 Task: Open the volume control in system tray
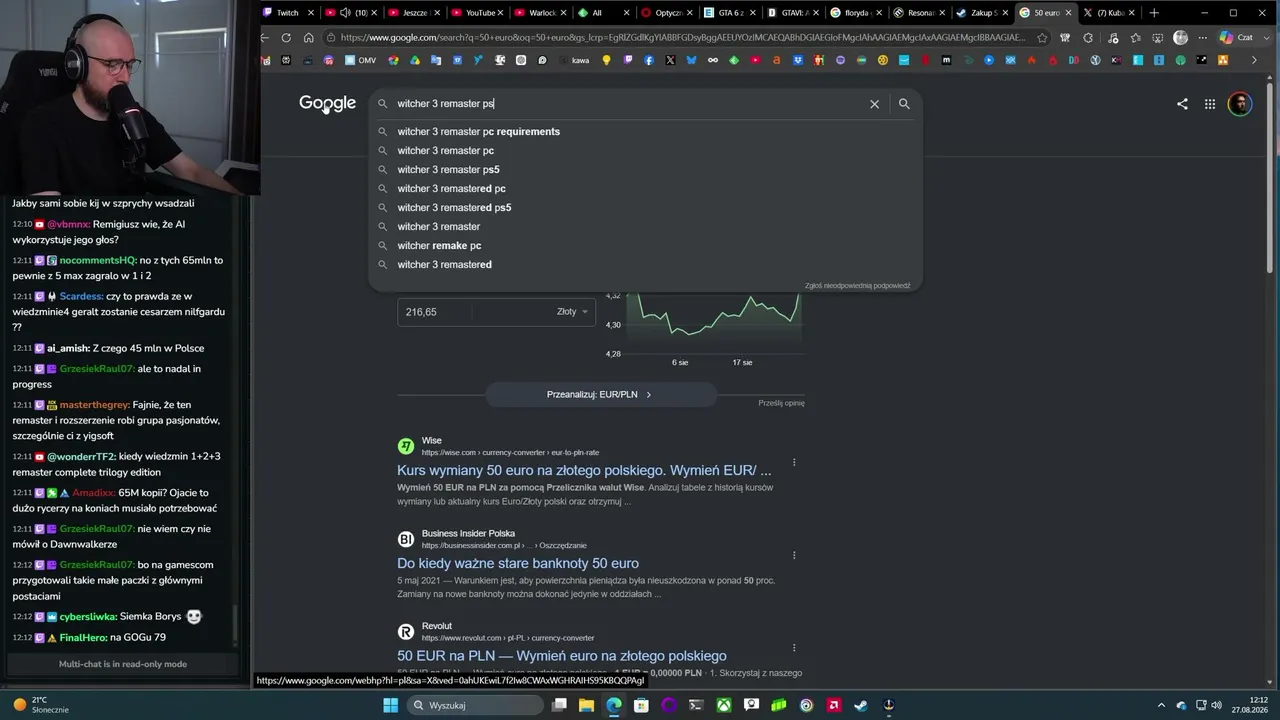(1217, 705)
